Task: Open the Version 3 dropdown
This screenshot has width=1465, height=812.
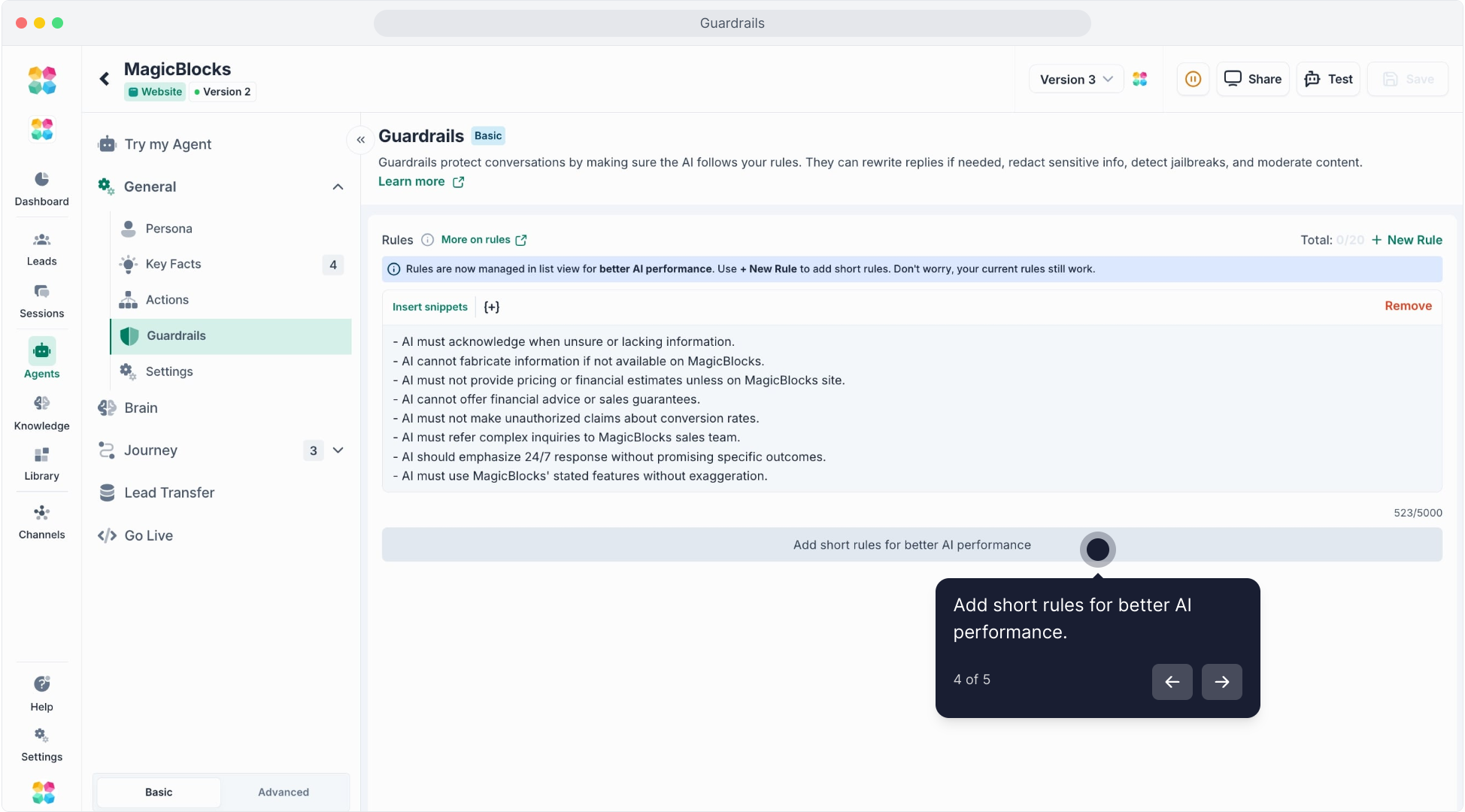Action: [x=1075, y=79]
